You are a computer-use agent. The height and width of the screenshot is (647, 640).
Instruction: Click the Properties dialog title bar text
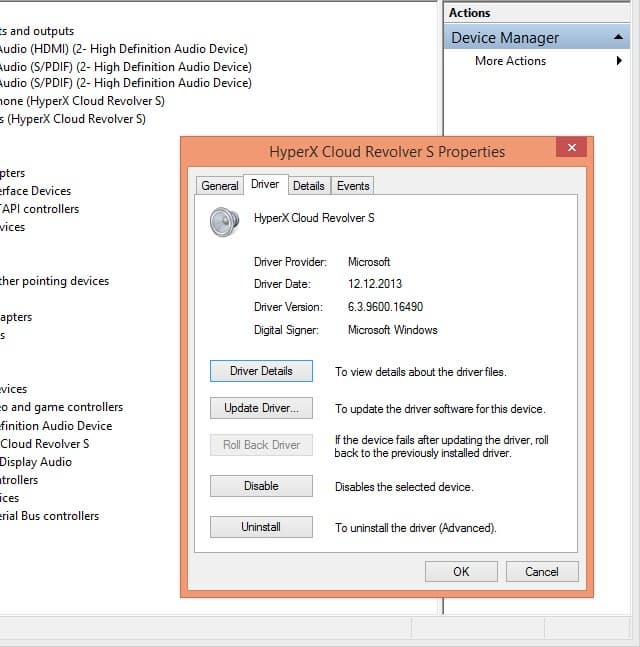tap(387, 151)
